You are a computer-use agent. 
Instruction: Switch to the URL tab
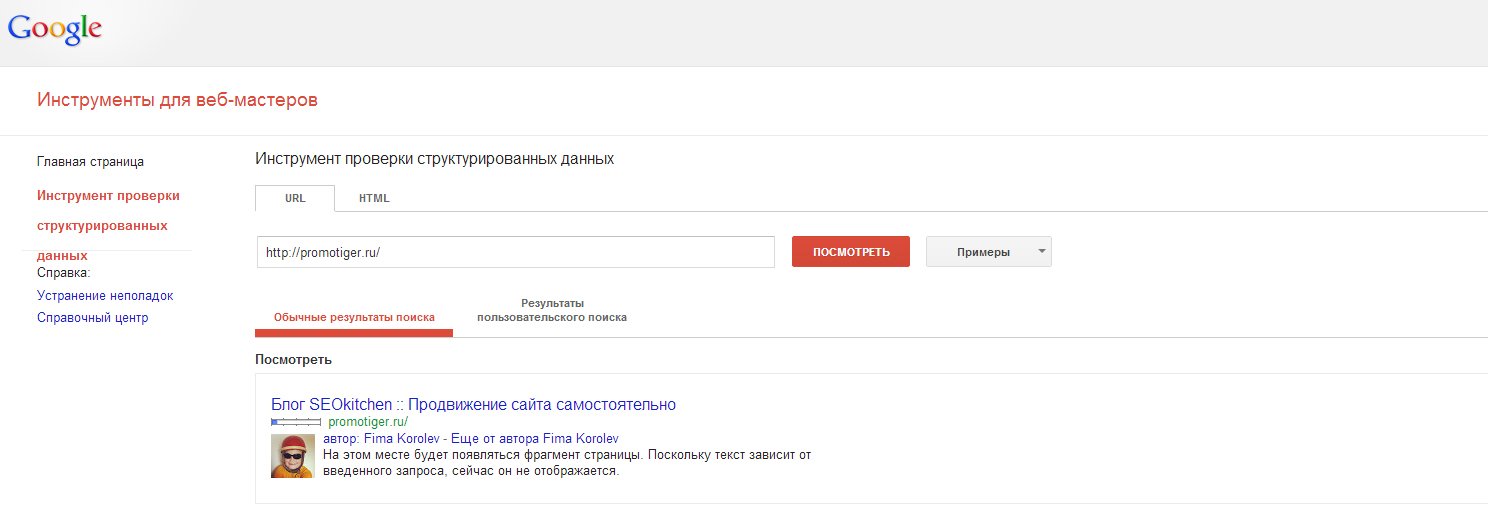[295, 198]
